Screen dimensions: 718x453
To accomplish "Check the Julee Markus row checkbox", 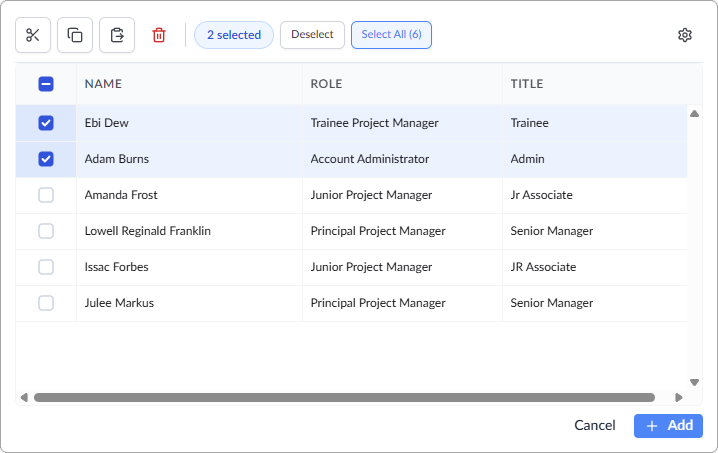I will tap(46, 303).
